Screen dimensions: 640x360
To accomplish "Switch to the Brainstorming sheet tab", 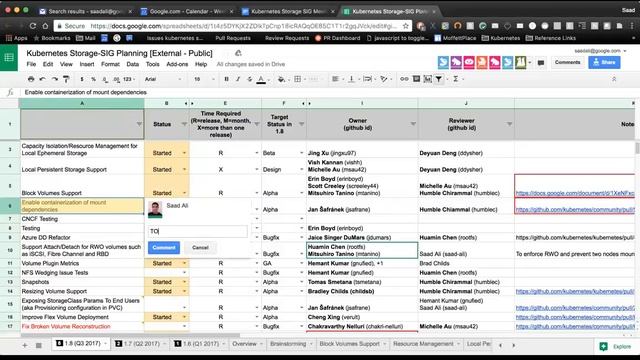I will coord(288,344).
